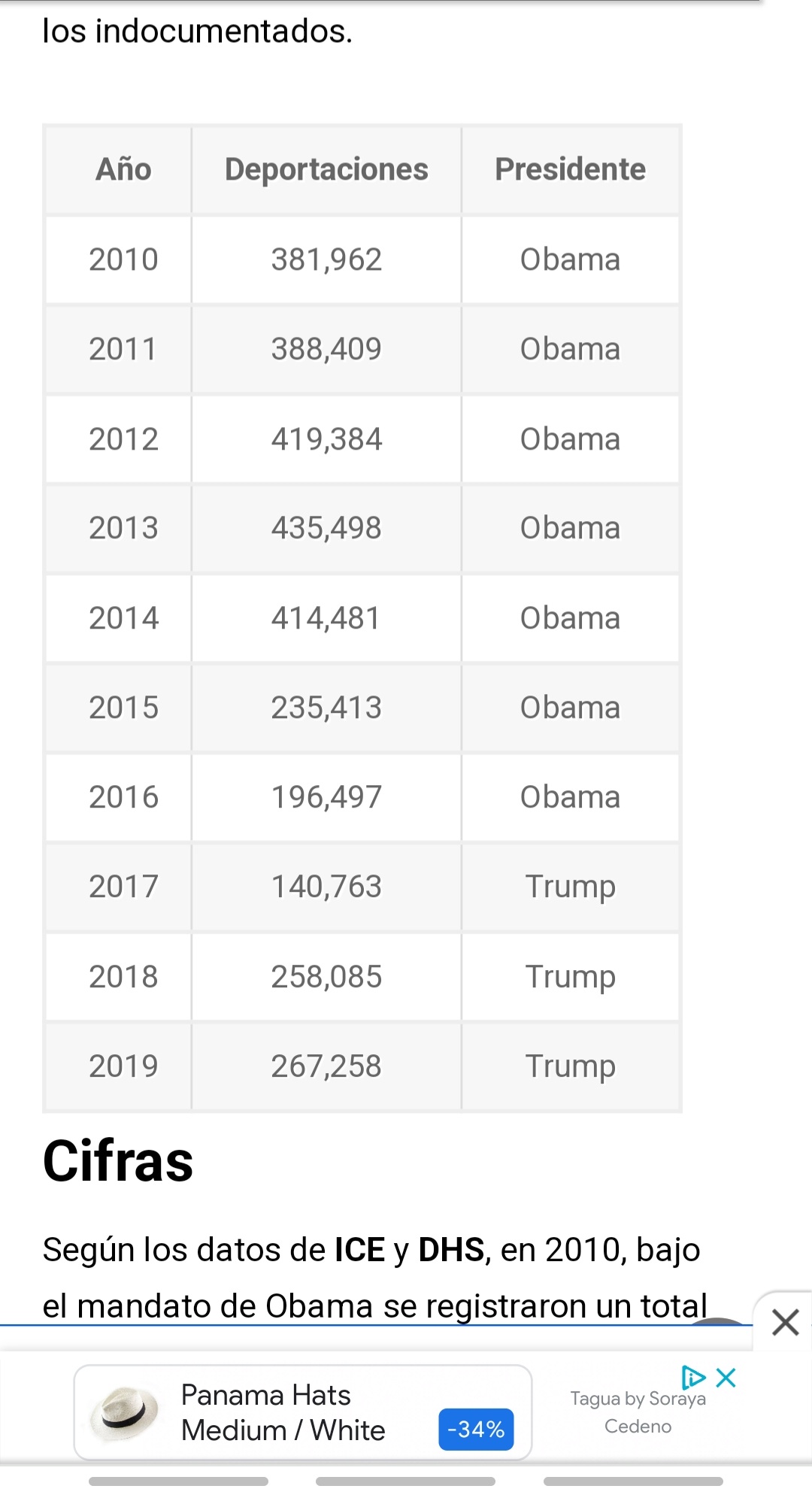Select the middle bottom ad carousel indicator
This screenshot has height=1498, width=812.
point(405,1481)
